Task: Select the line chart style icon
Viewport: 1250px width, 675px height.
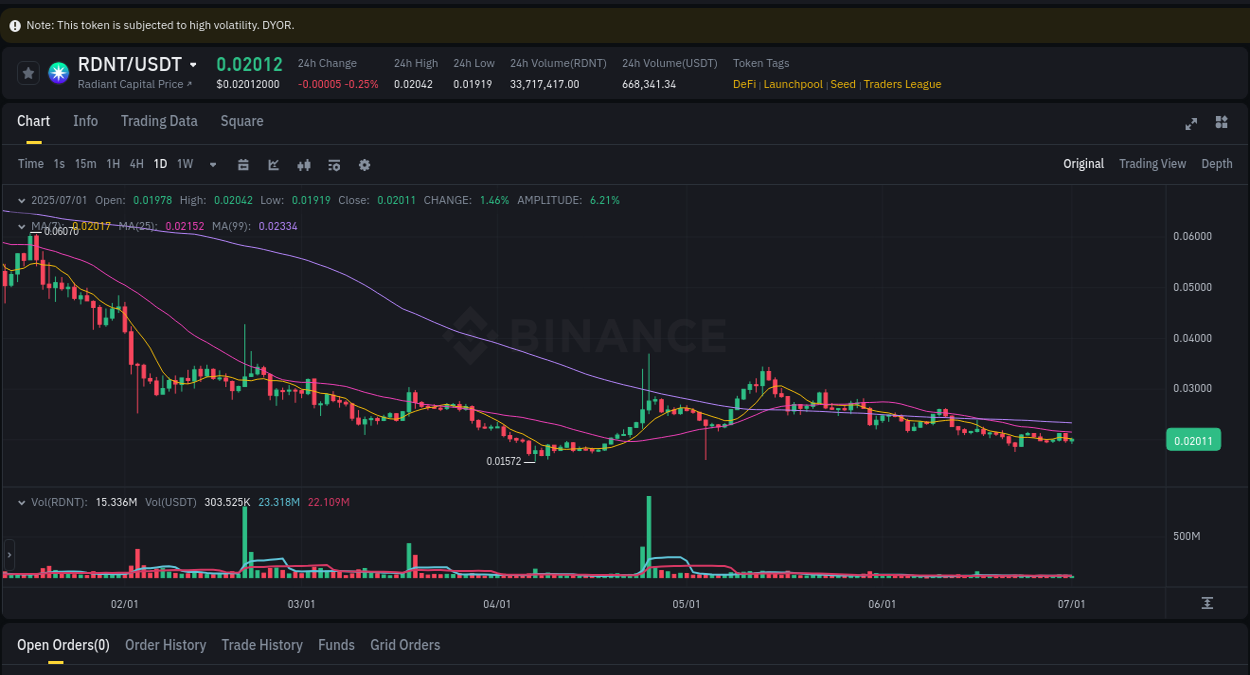Action: [273, 164]
